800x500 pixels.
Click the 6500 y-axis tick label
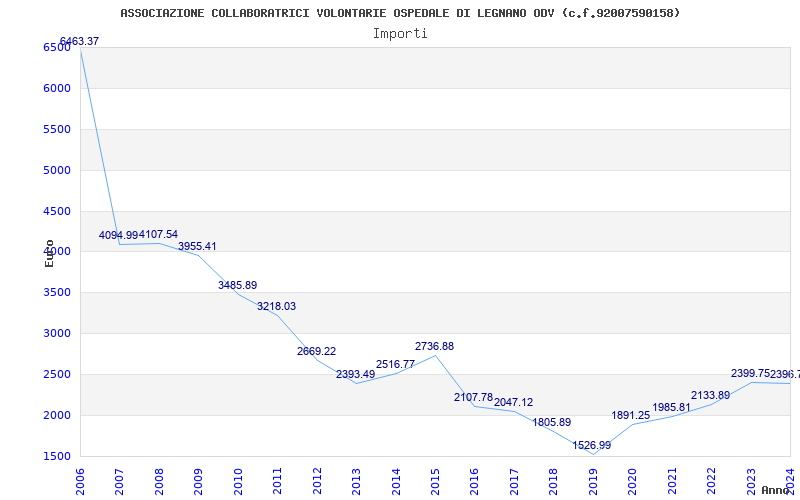point(57,47)
